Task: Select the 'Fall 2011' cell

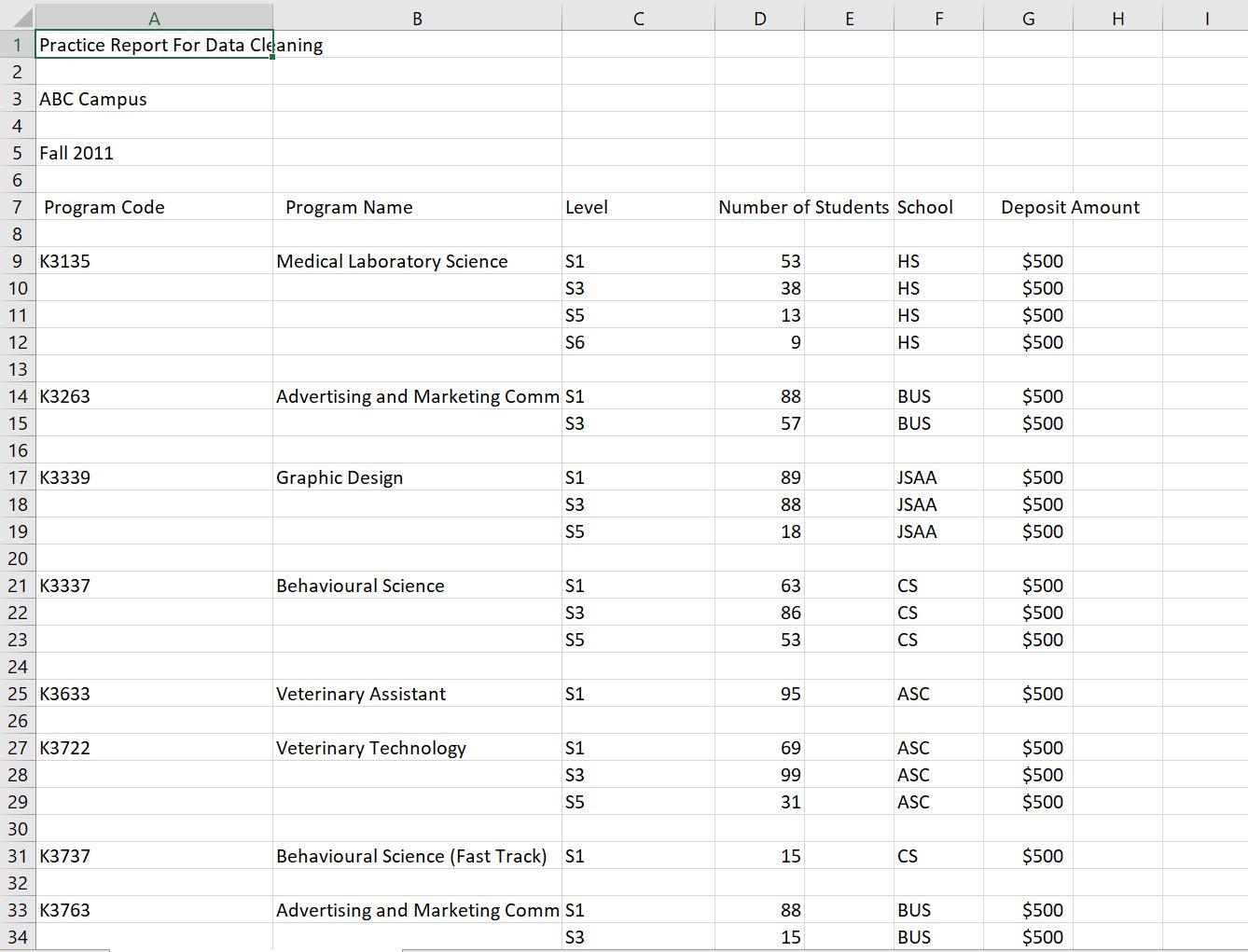Action: tap(154, 152)
